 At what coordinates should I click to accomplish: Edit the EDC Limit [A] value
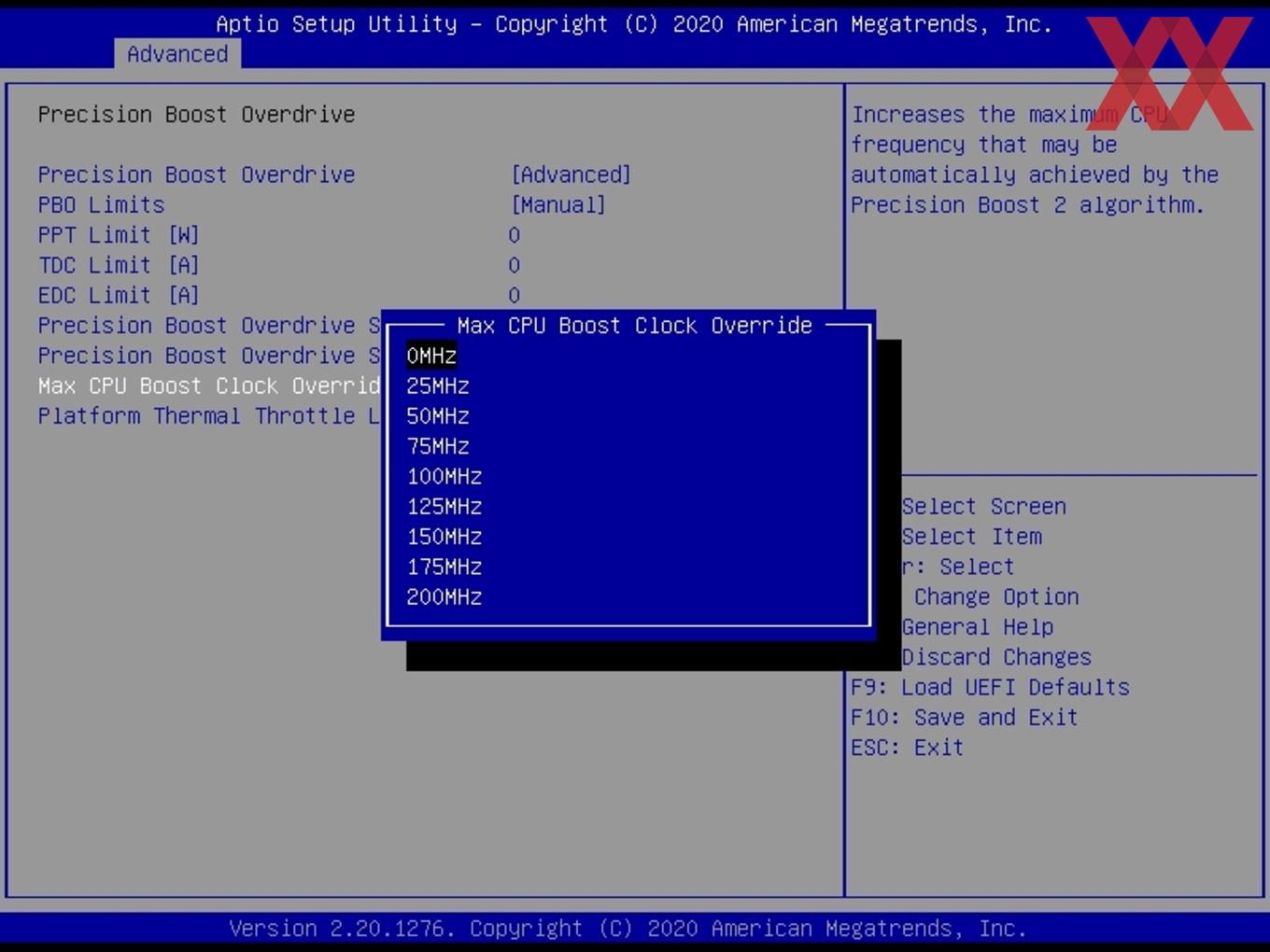[515, 295]
